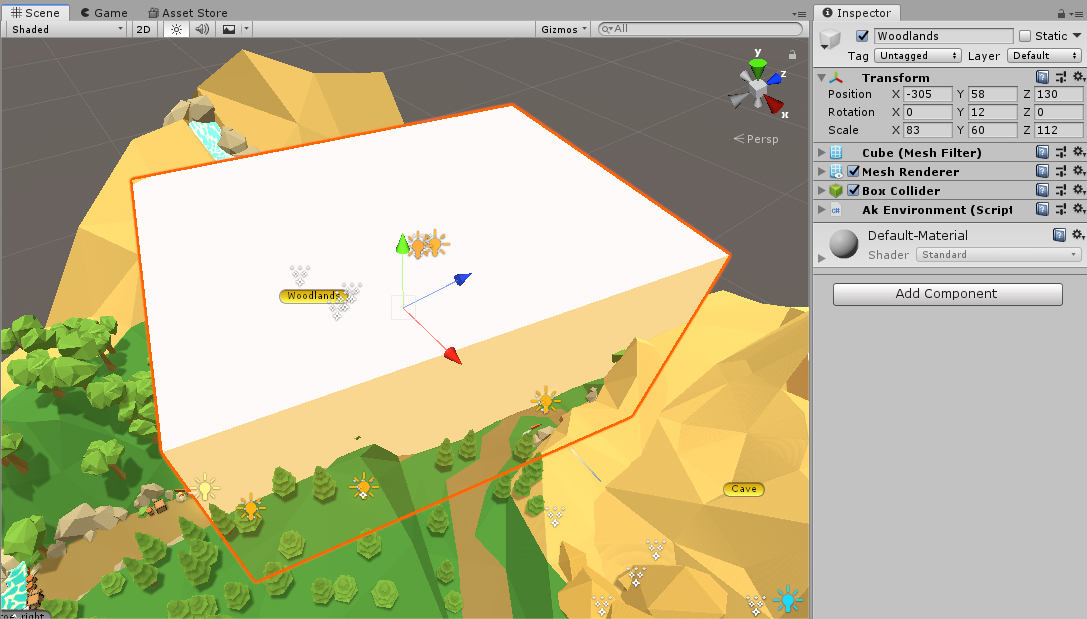The width and height of the screenshot is (1087, 619).
Task: Open the Shaded draw mode dropdown
Action: pyautogui.click(x=67, y=29)
